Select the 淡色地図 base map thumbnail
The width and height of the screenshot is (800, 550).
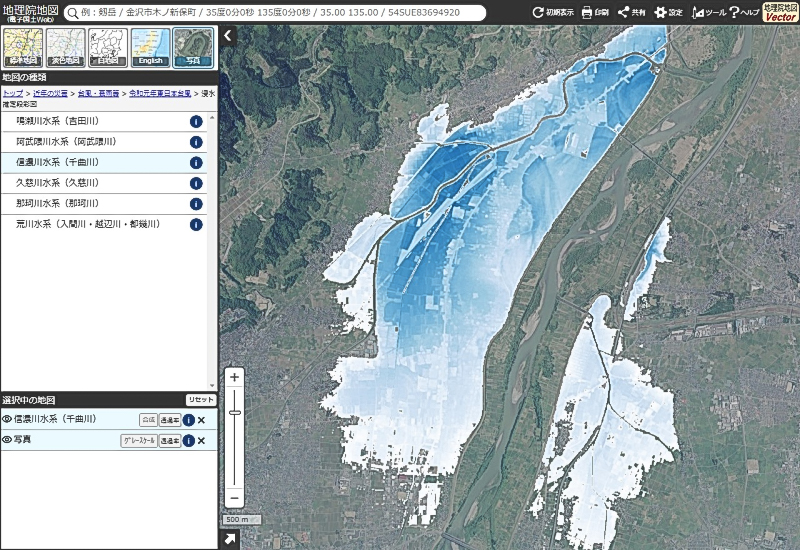(65, 48)
